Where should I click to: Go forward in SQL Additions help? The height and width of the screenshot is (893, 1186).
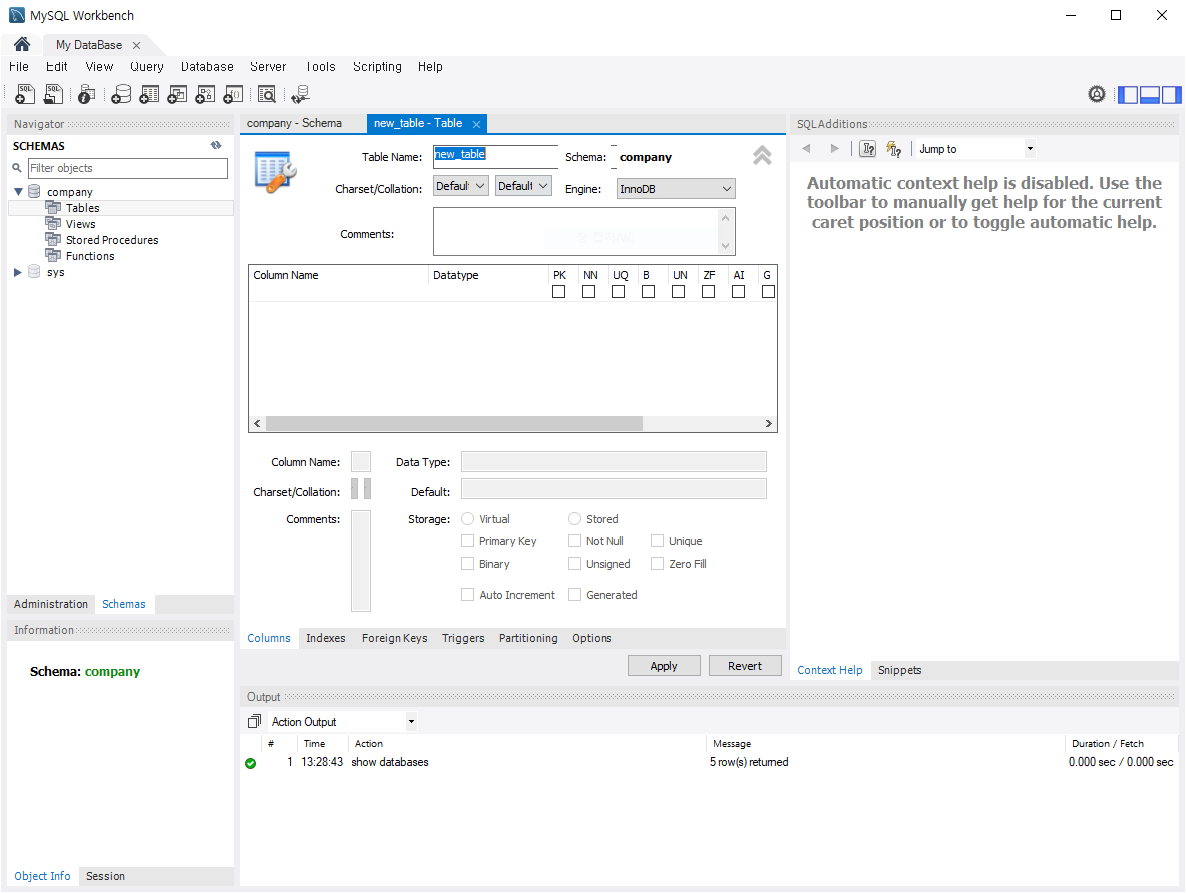coord(834,148)
